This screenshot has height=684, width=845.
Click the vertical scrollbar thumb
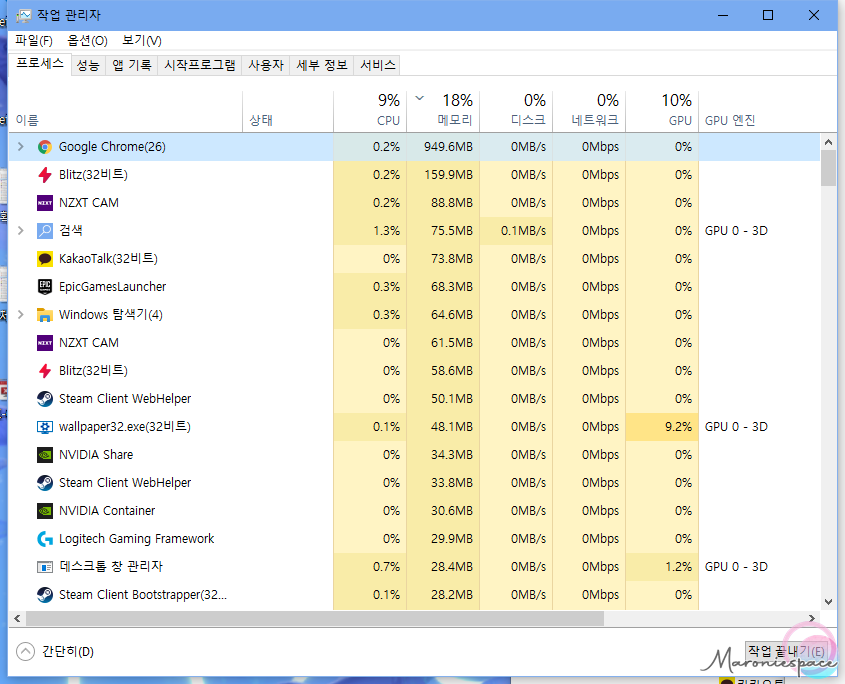[828, 168]
